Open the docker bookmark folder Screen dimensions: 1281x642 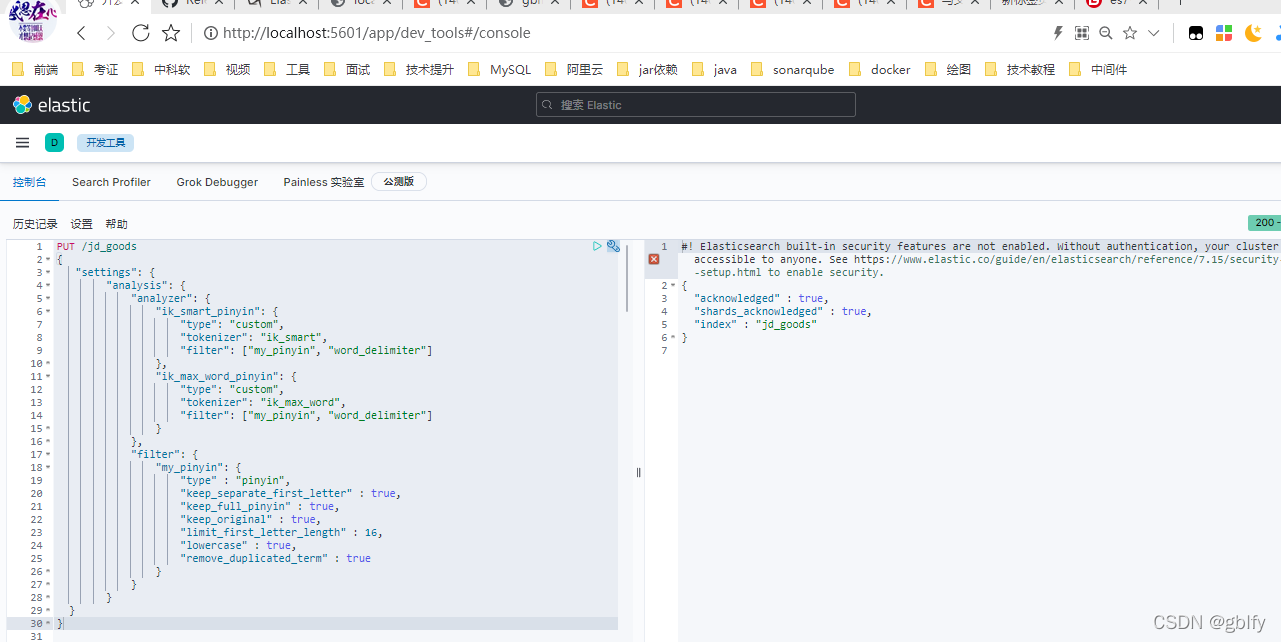coord(879,69)
